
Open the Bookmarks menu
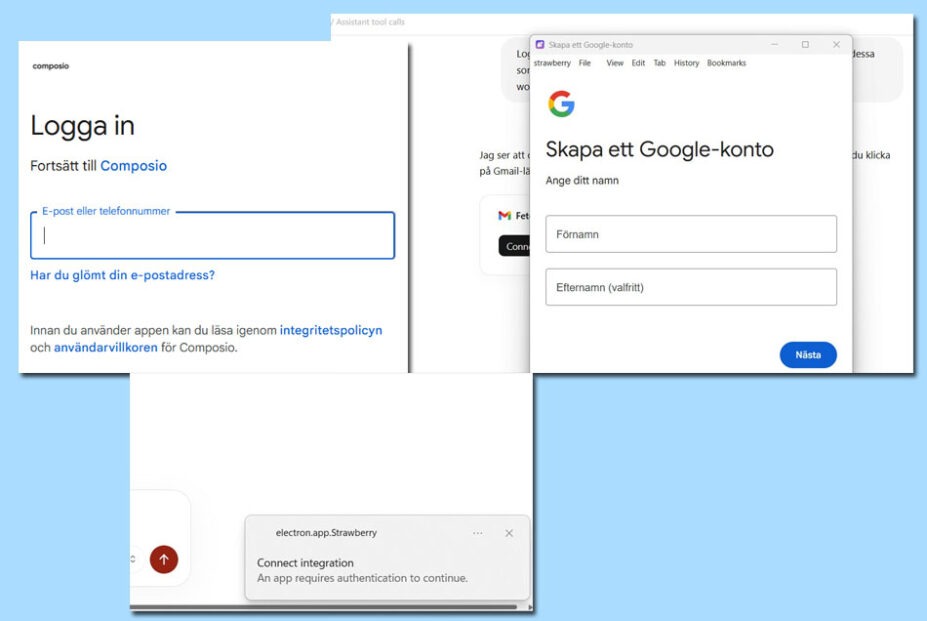pyautogui.click(x=726, y=63)
